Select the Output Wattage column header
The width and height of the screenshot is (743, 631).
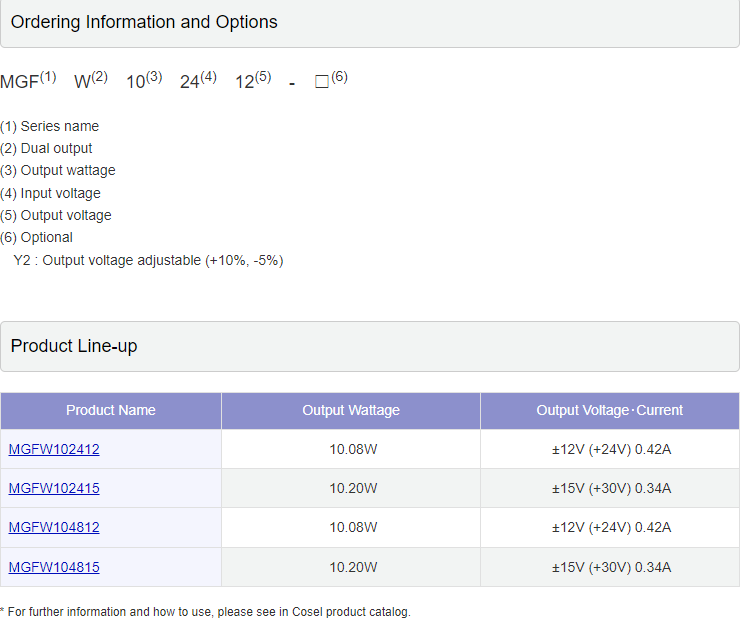tap(351, 410)
